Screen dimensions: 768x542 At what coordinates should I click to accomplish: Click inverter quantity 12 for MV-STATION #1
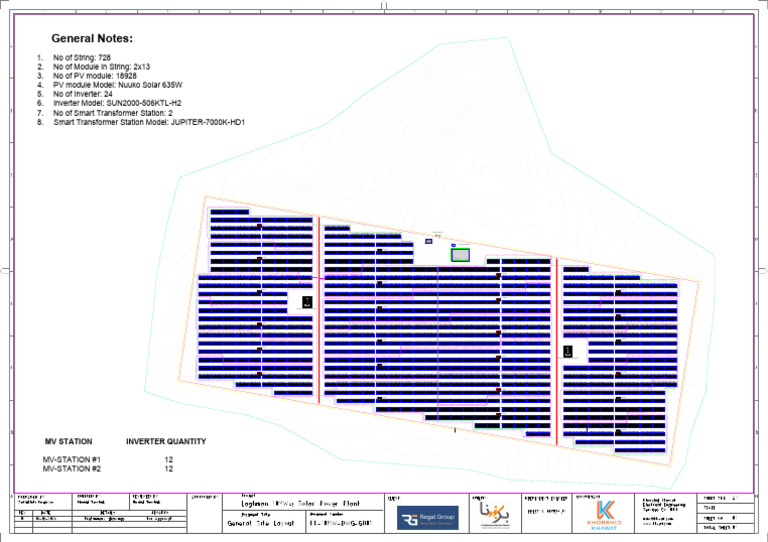tap(168, 460)
